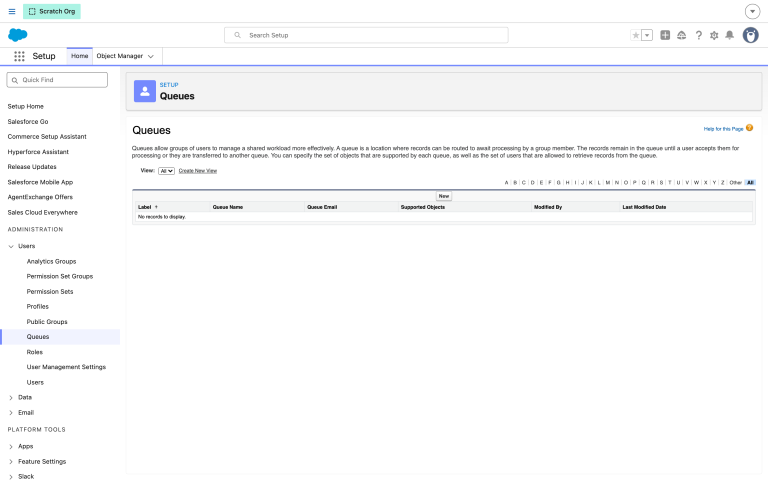
Task: Open the View dropdown set to All
Action: tap(167, 171)
